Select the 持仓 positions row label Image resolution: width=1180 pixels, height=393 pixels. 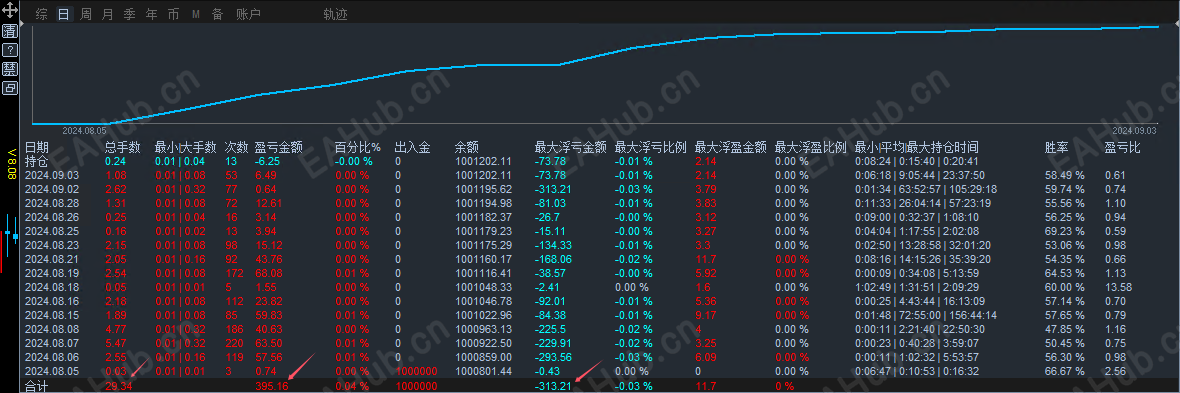[36, 161]
